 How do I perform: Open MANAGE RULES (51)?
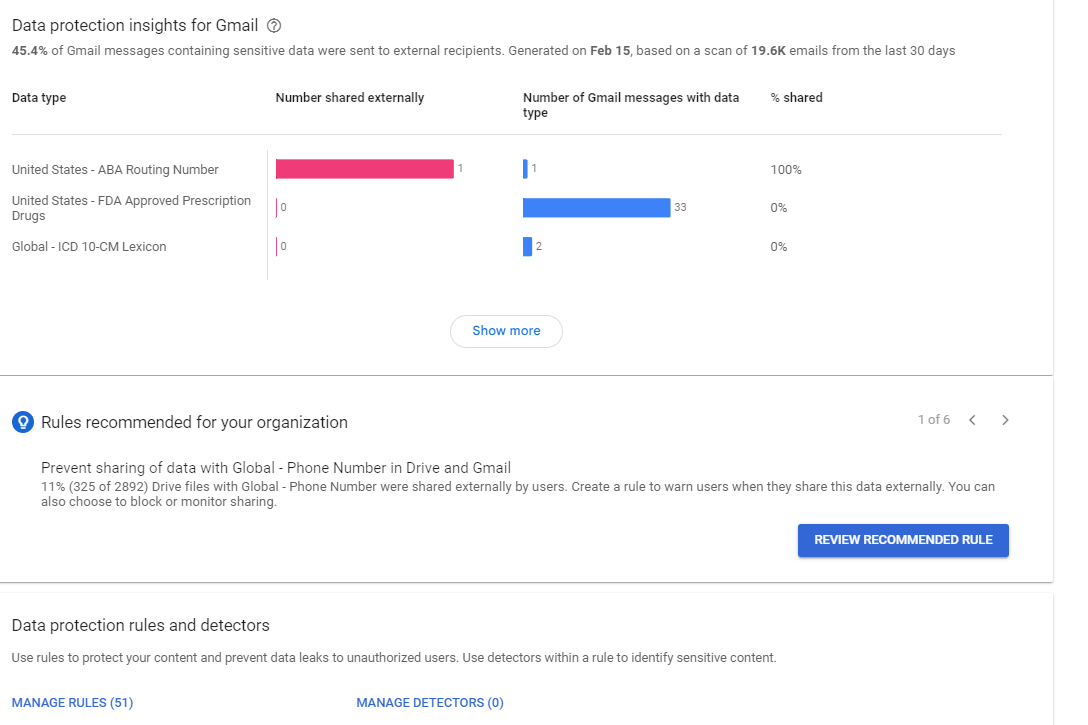[71, 702]
